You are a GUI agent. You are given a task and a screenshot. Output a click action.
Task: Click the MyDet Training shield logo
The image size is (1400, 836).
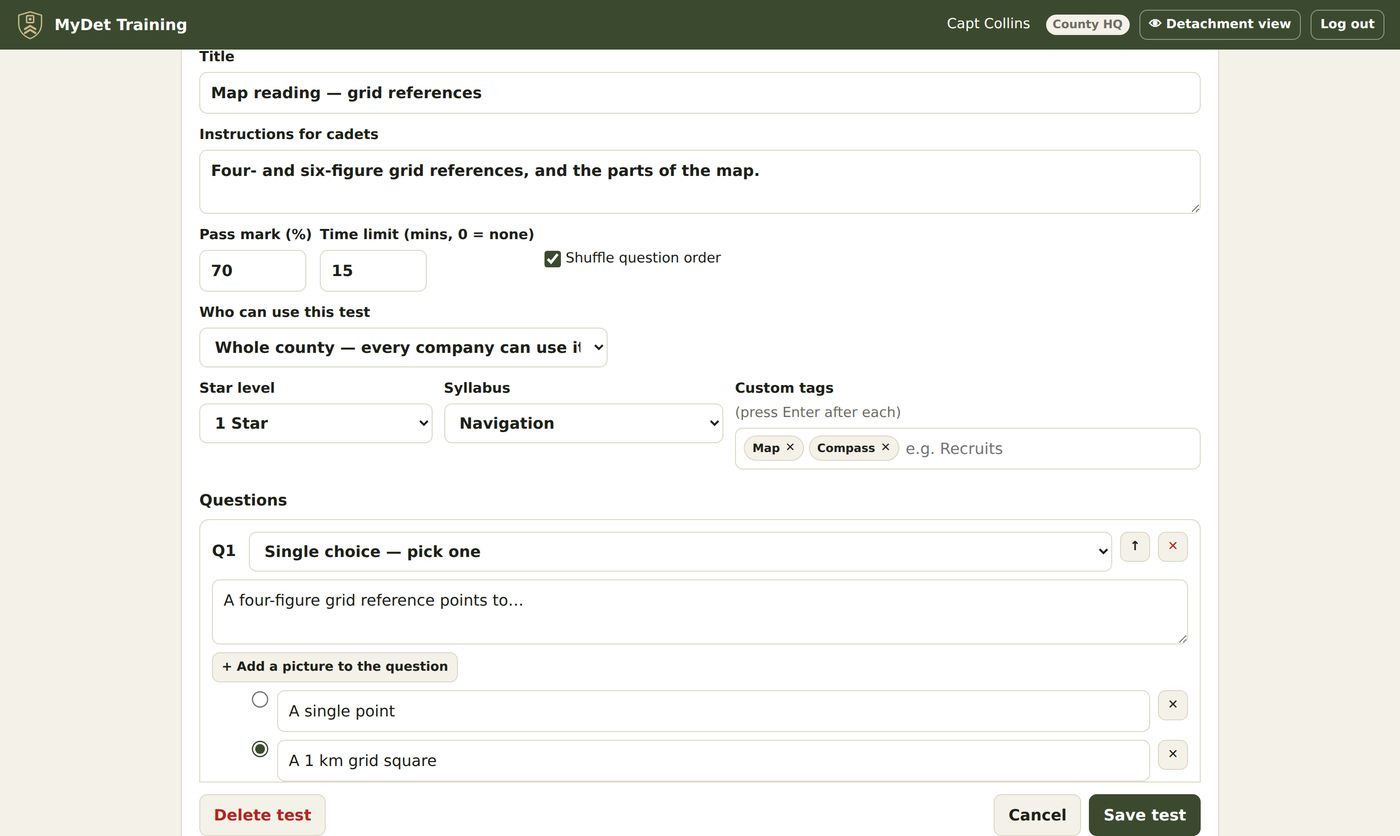point(30,24)
